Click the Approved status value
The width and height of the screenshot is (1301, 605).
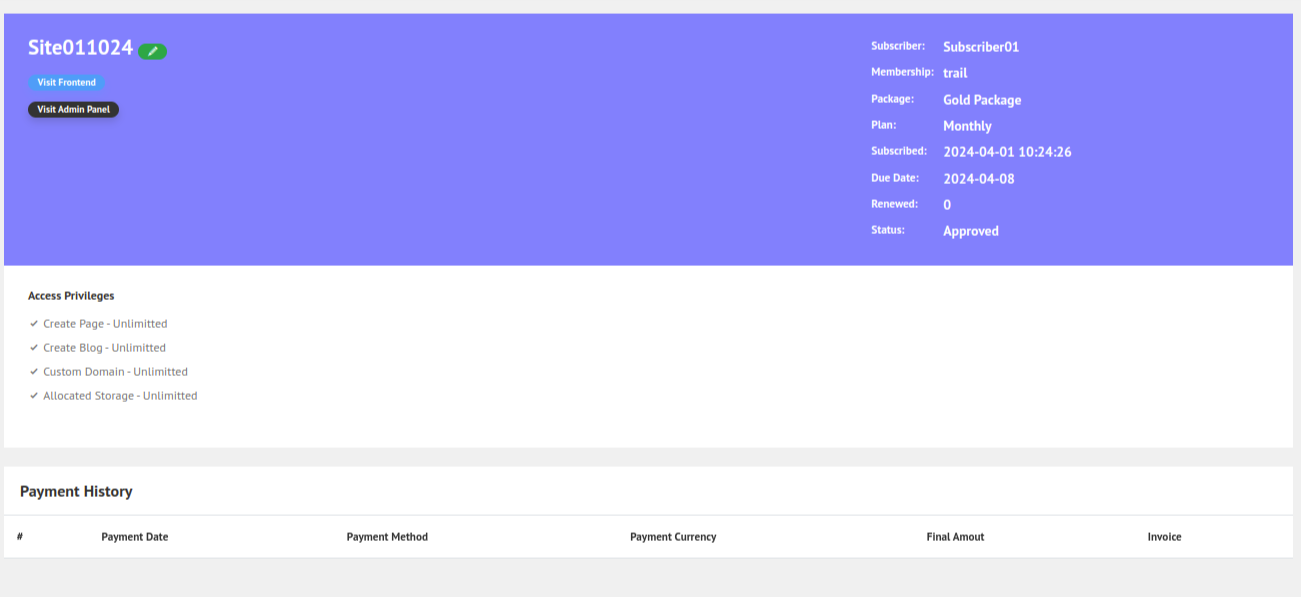(x=971, y=231)
